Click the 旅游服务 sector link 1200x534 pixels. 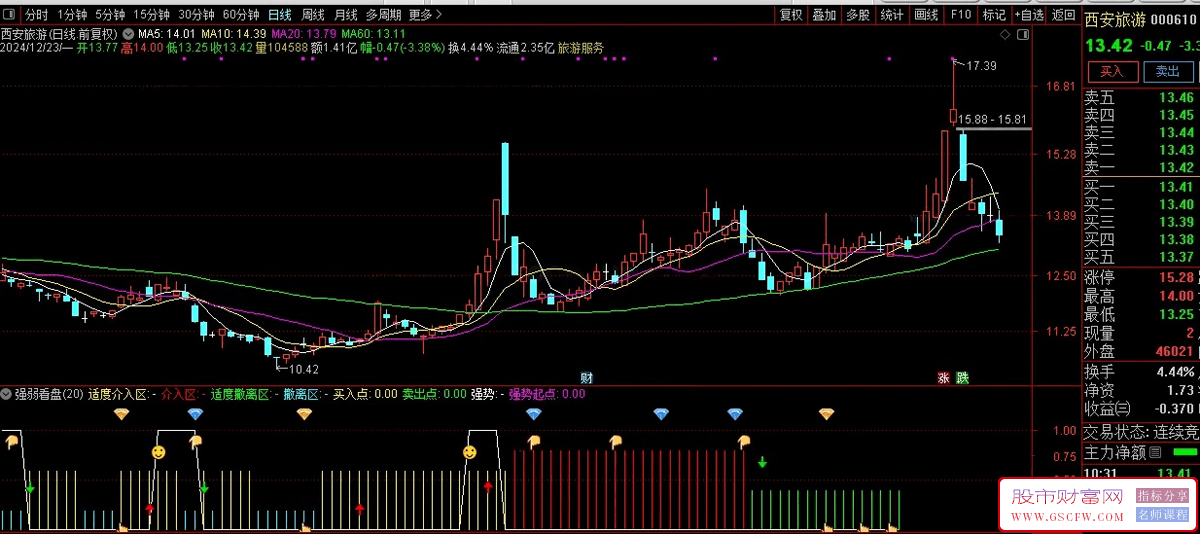click(580, 47)
